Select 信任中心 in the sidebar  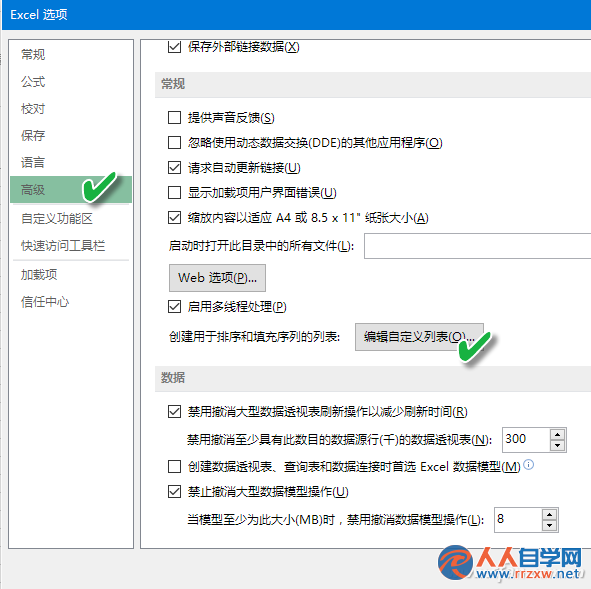coord(45,301)
